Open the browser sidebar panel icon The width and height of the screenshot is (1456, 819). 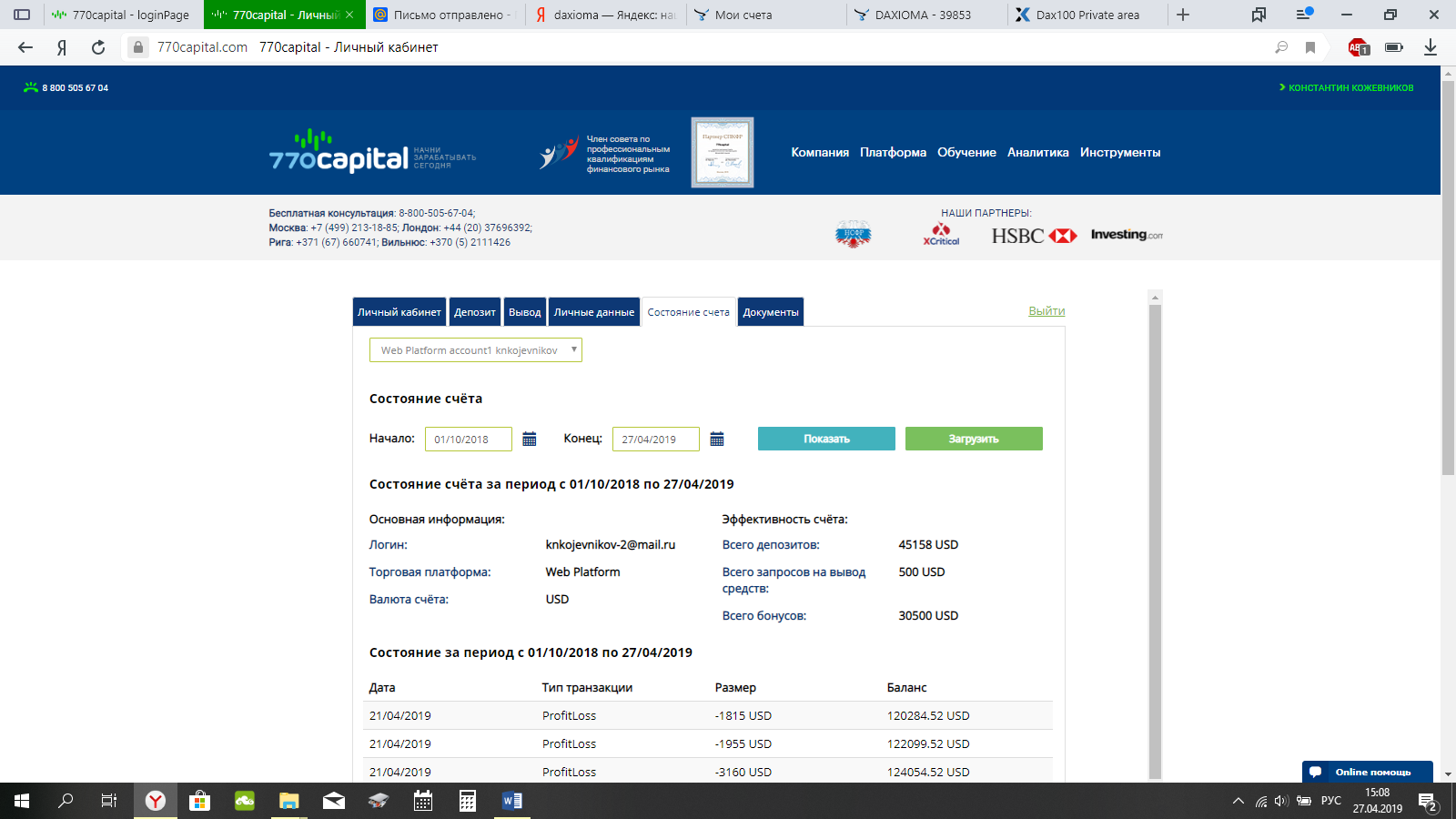[22, 15]
